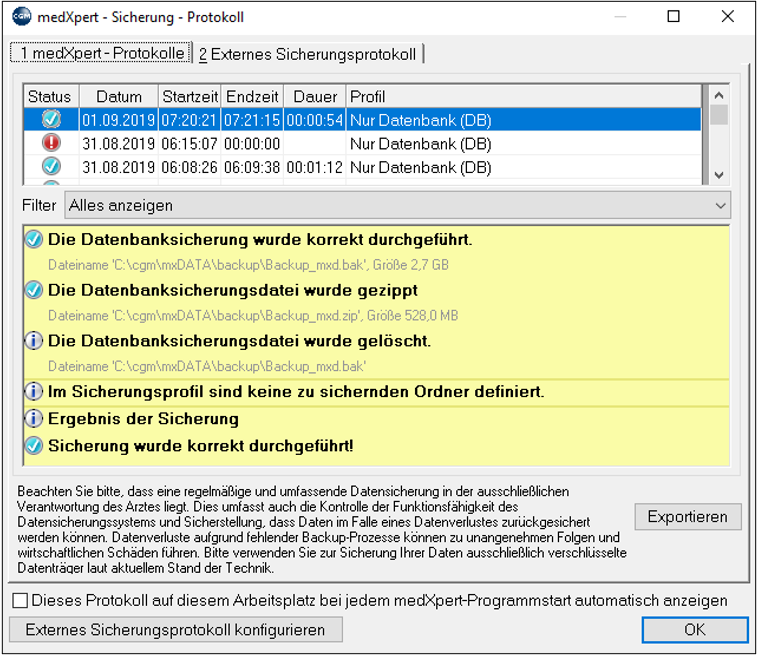This screenshot has width=758, height=656.
Task: Click 'Die Datenbanksicherungsdatei wurde gelöscht.' entry
Action: (x=239, y=341)
